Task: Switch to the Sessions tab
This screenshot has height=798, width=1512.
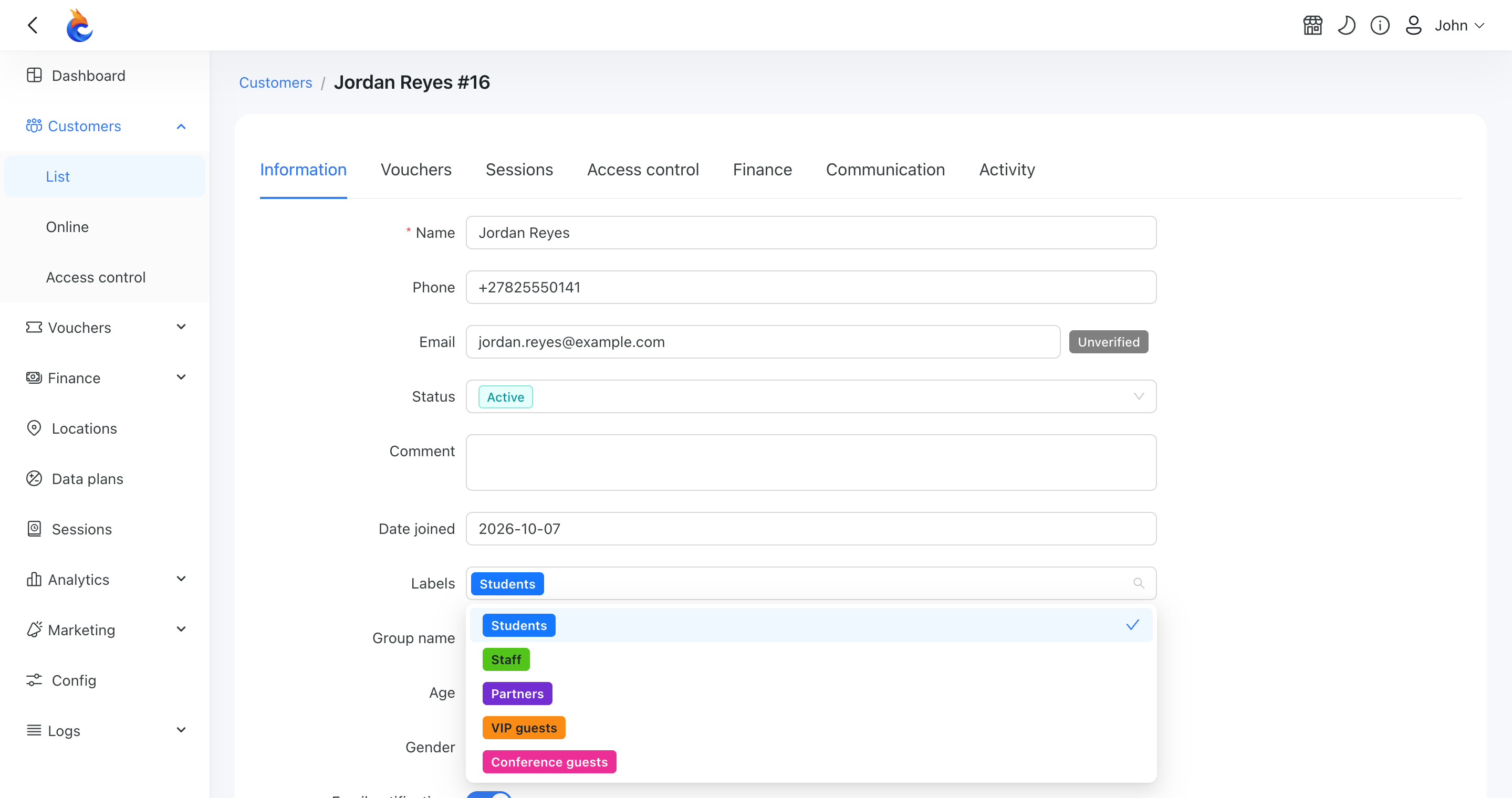Action: pyautogui.click(x=519, y=170)
